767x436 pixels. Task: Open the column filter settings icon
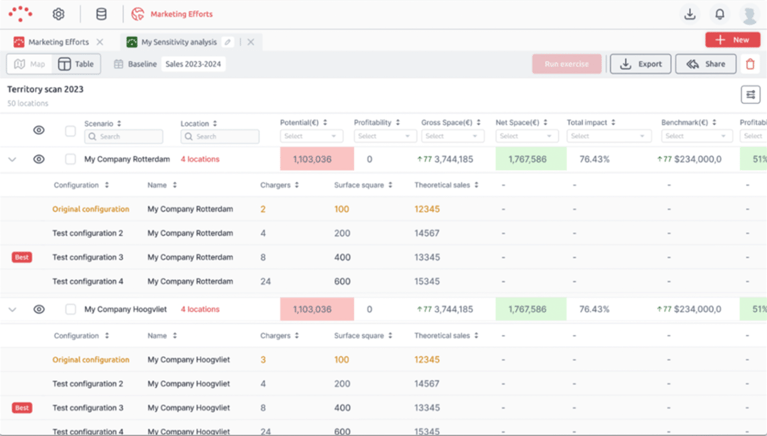click(750, 95)
